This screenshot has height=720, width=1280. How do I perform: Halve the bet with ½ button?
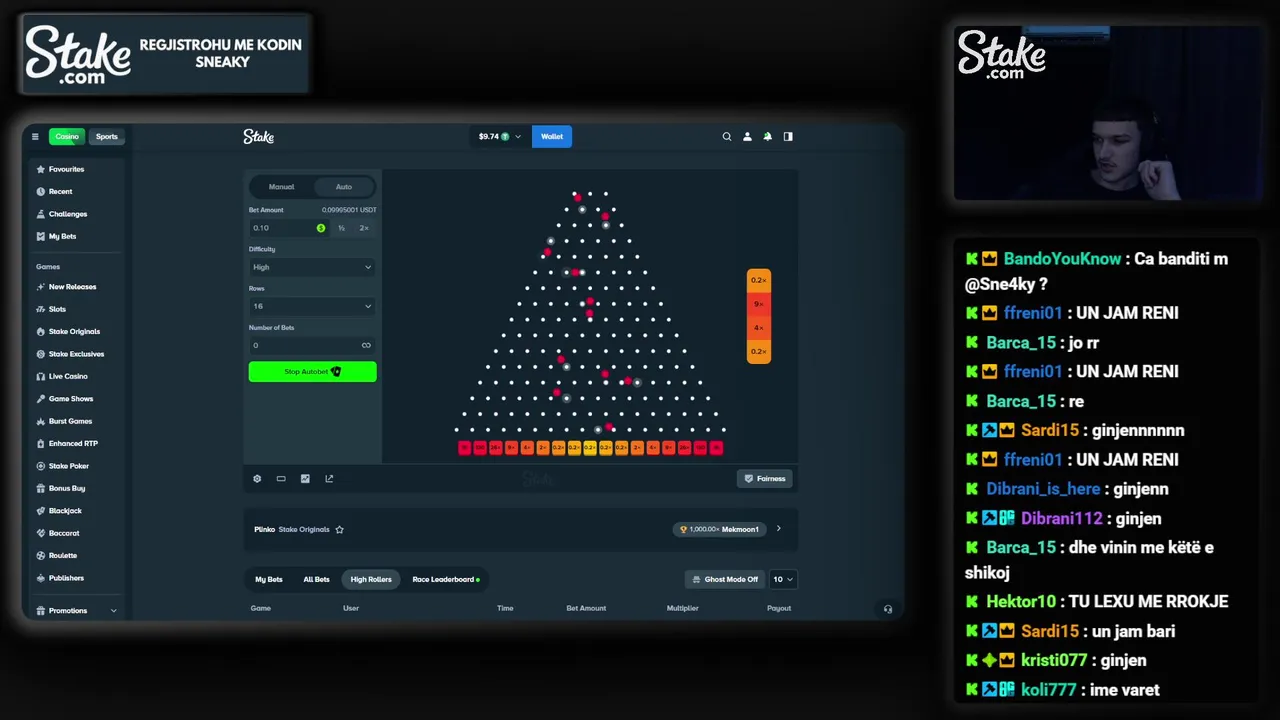pos(341,228)
